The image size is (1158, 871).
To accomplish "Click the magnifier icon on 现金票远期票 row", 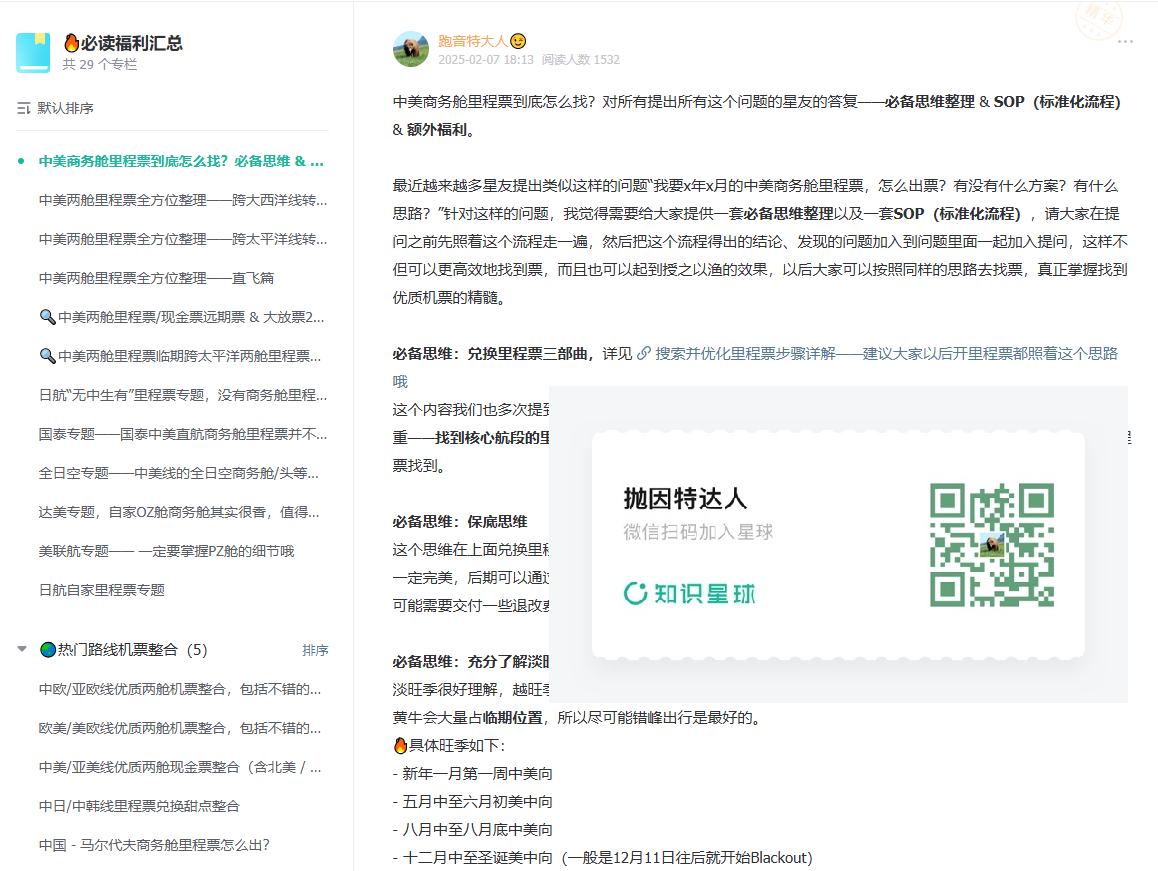I will [x=47, y=317].
